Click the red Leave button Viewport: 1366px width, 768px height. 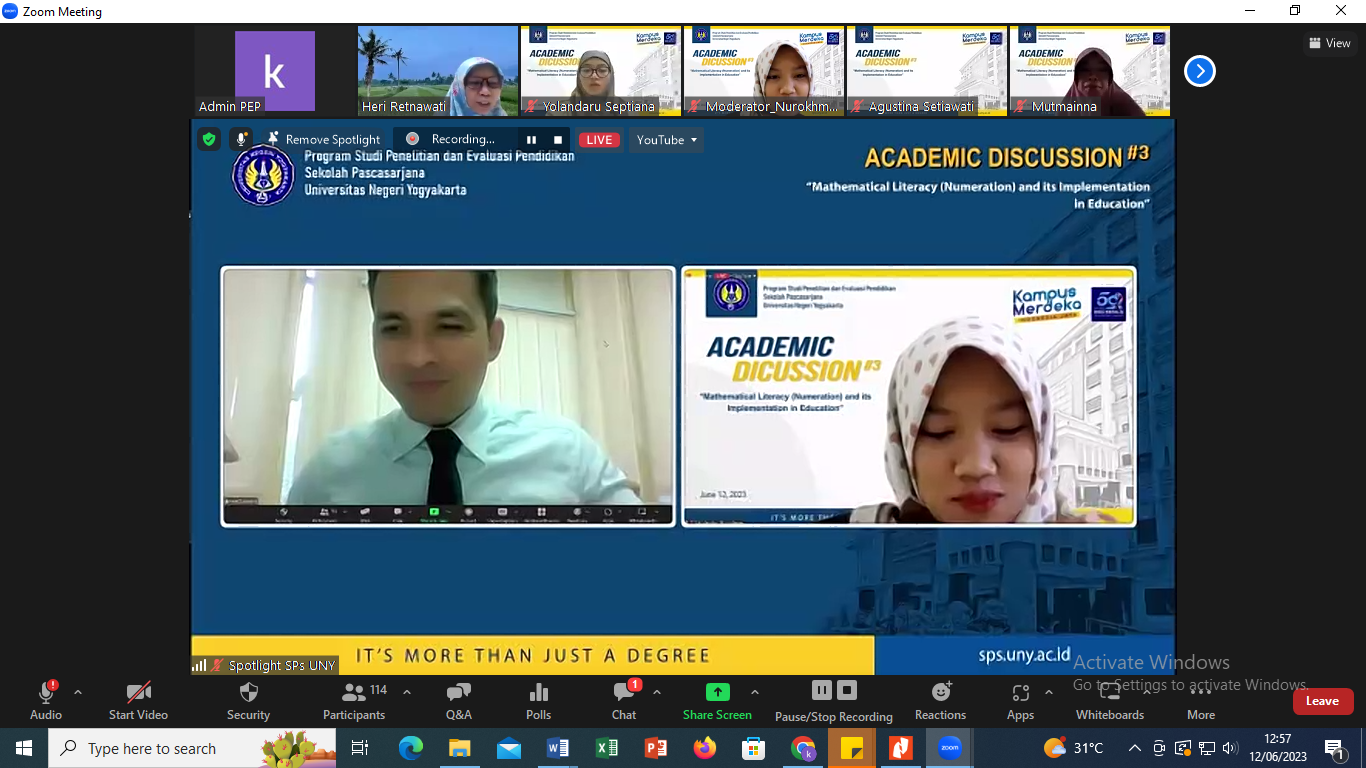[1323, 701]
